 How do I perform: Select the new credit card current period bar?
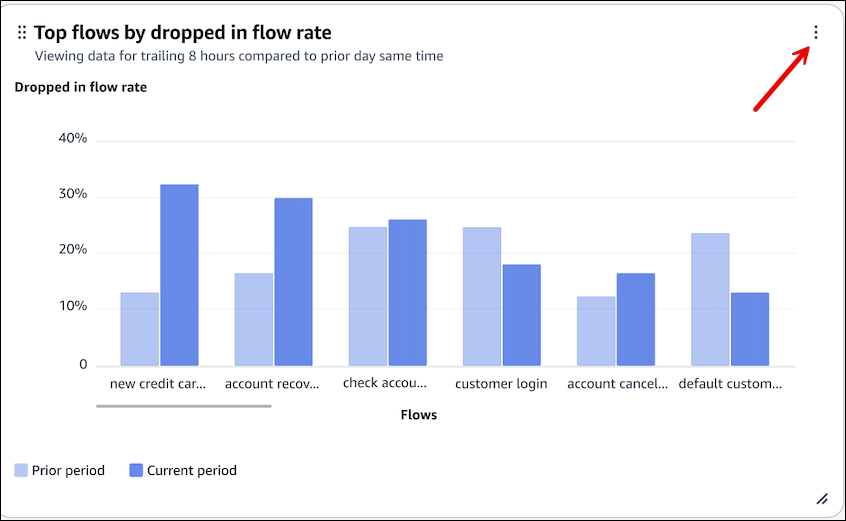[x=179, y=275]
